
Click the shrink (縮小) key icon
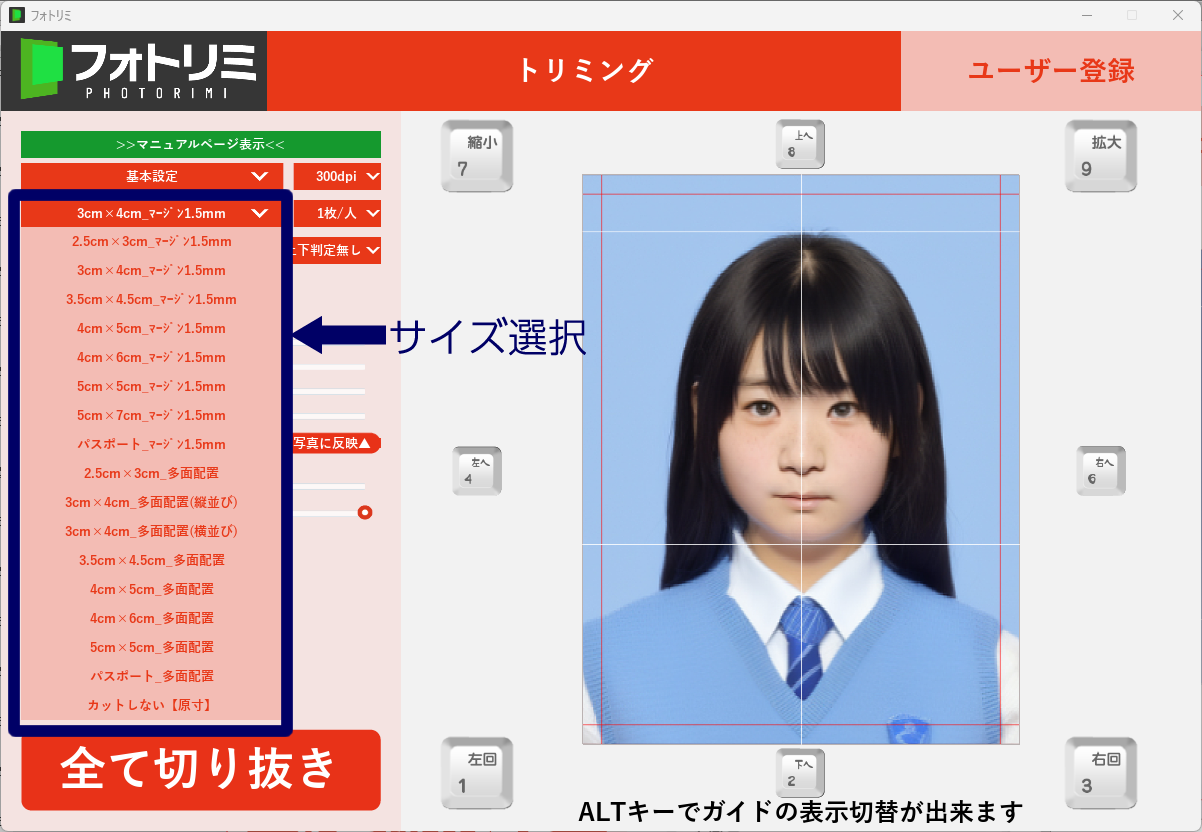pos(477,156)
